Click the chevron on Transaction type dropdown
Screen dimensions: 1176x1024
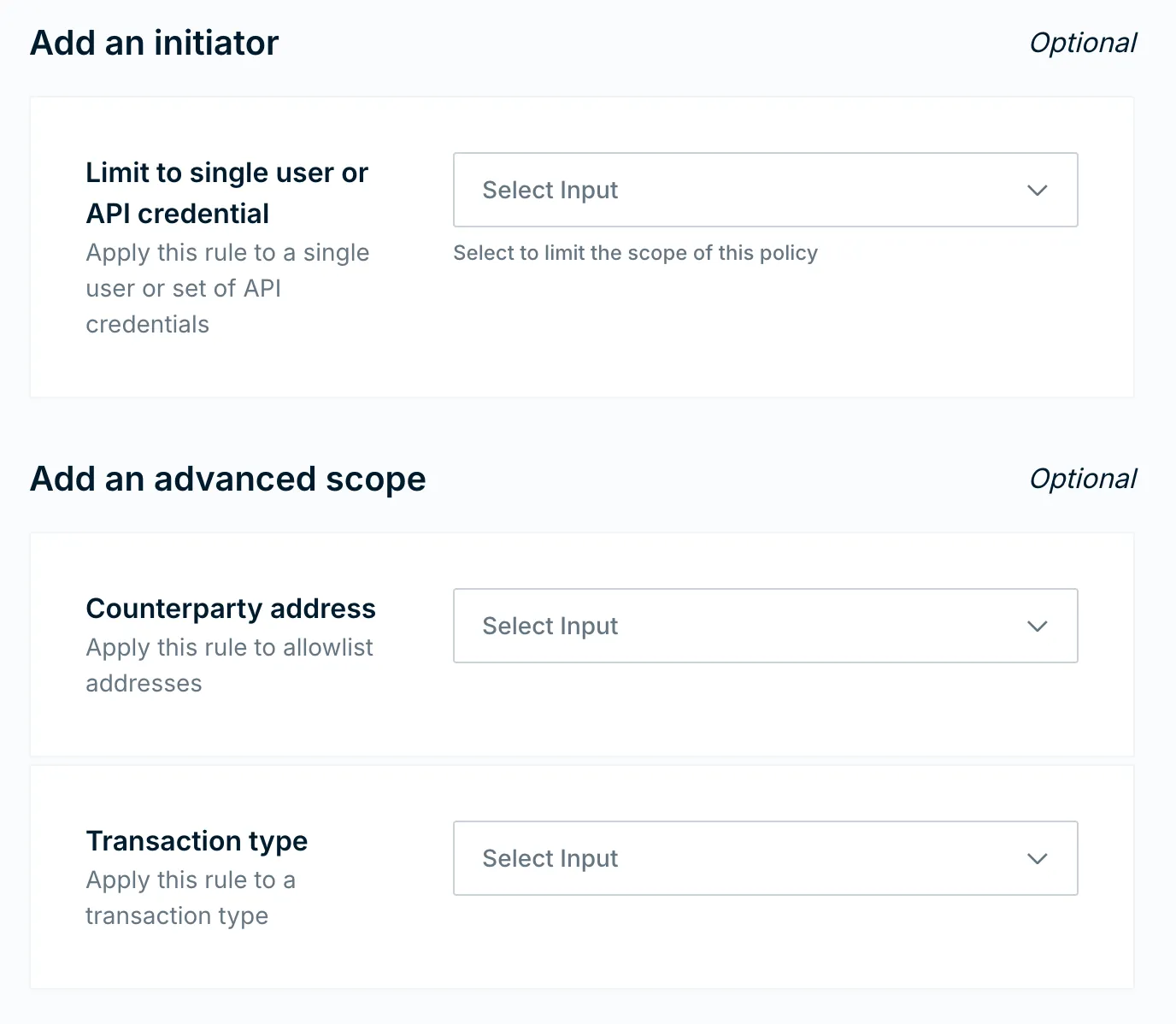coord(1037,858)
